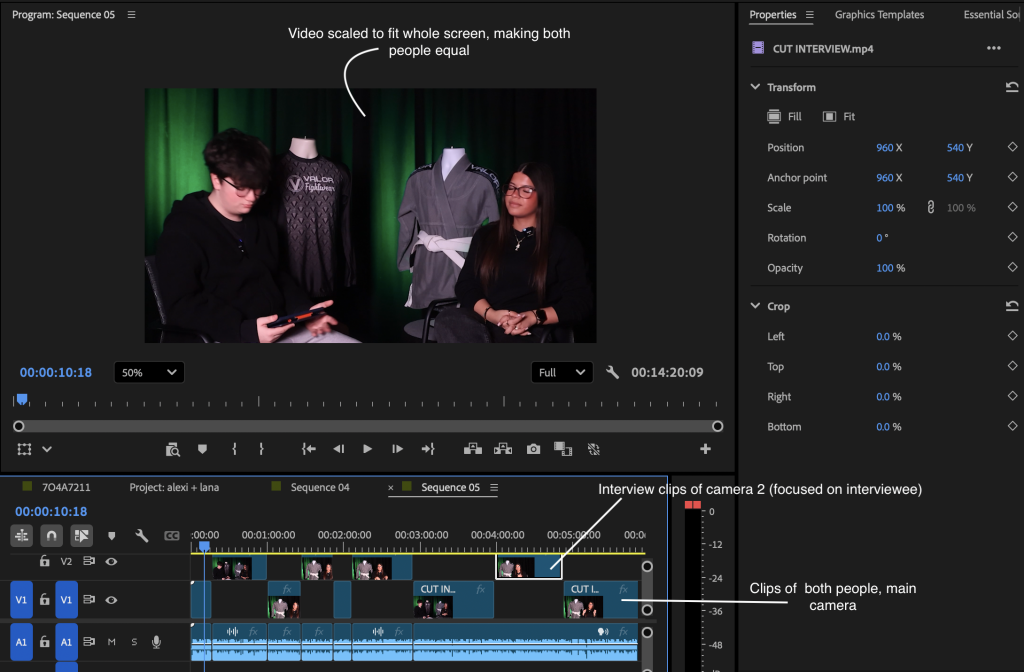This screenshot has height=672, width=1024.
Task: Open the Sequence 04 timeline tab
Action: tap(319, 488)
